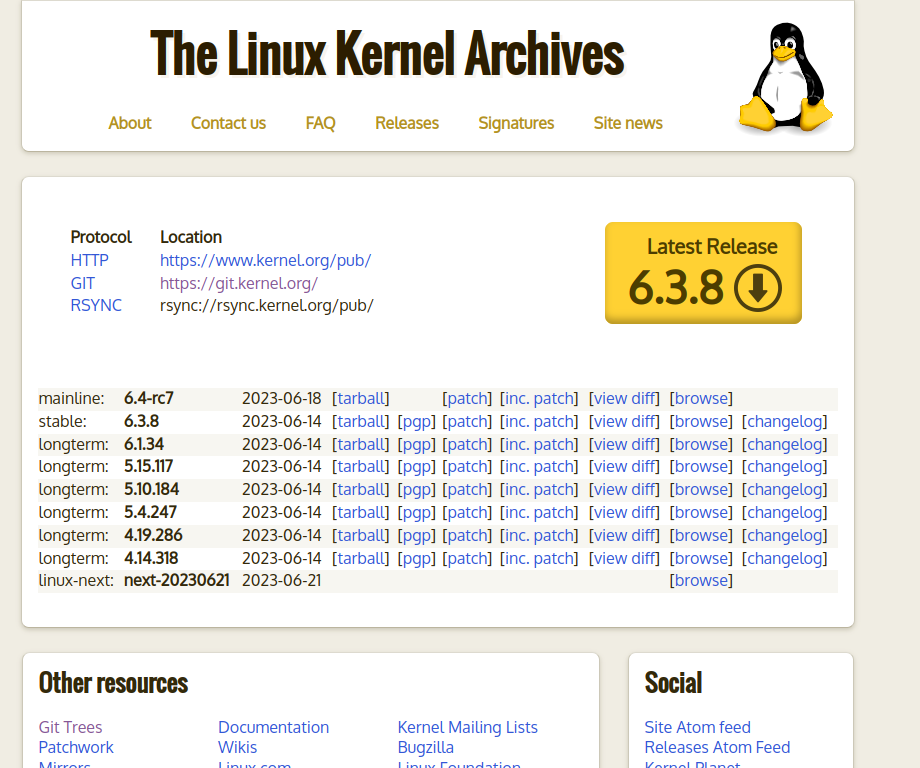Viewport: 920px width, 768px height.
Task: Open the Site Atom feed link
Action: pos(698,728)
